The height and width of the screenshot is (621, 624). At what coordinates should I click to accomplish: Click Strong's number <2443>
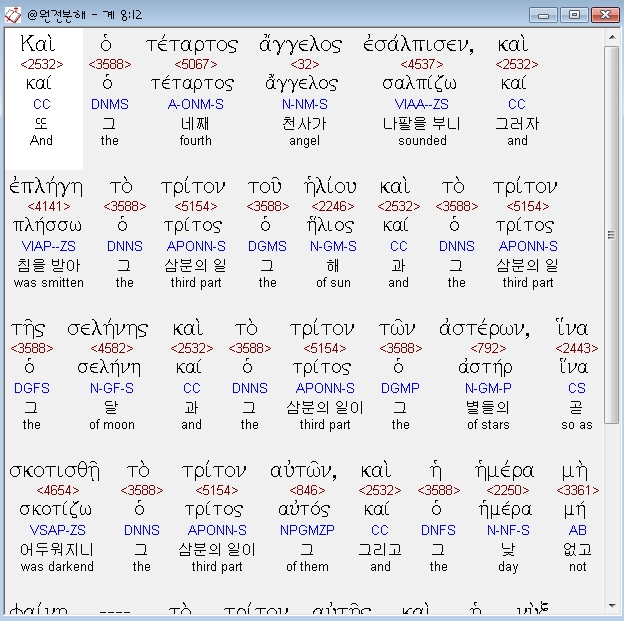[577, 348]
